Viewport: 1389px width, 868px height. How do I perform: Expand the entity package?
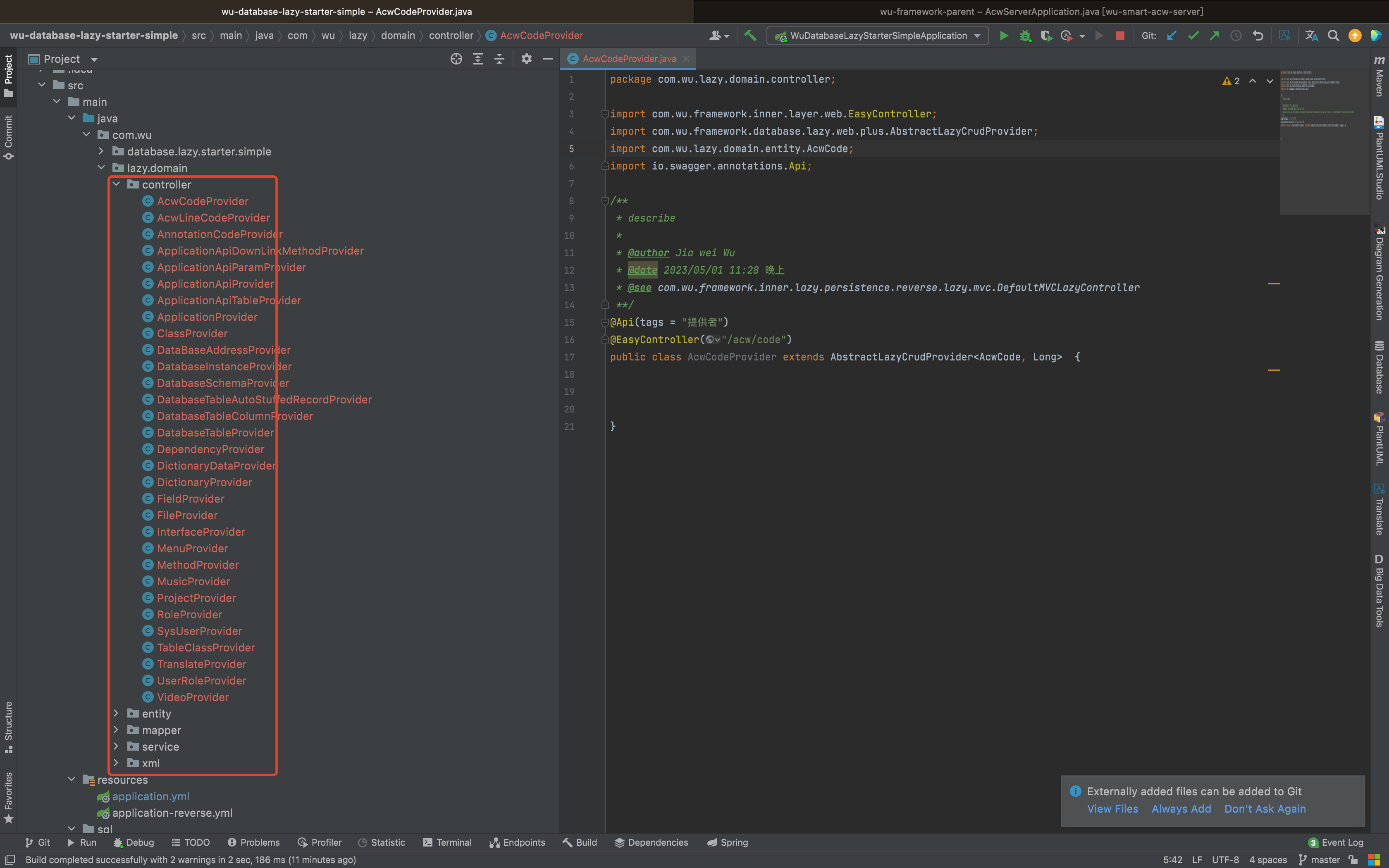click(x=117, y=713)
